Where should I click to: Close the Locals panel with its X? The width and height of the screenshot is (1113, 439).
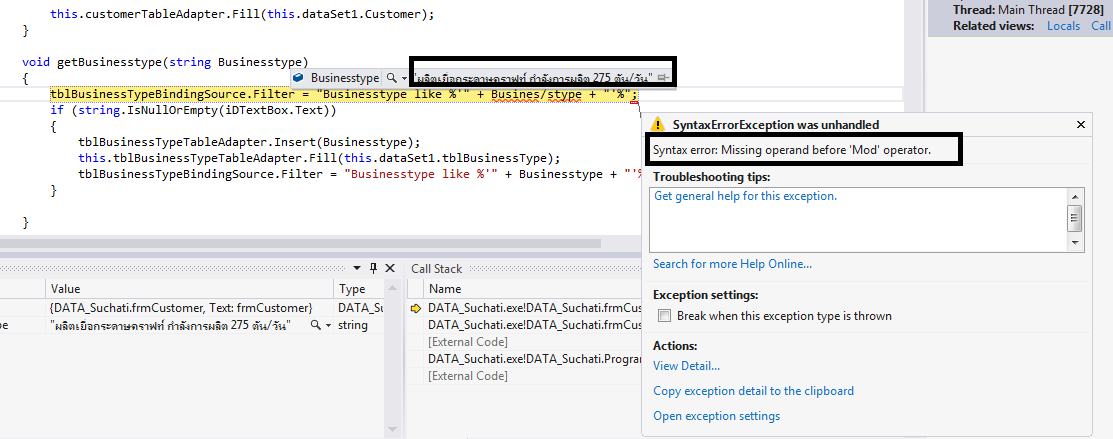point(390,269)
